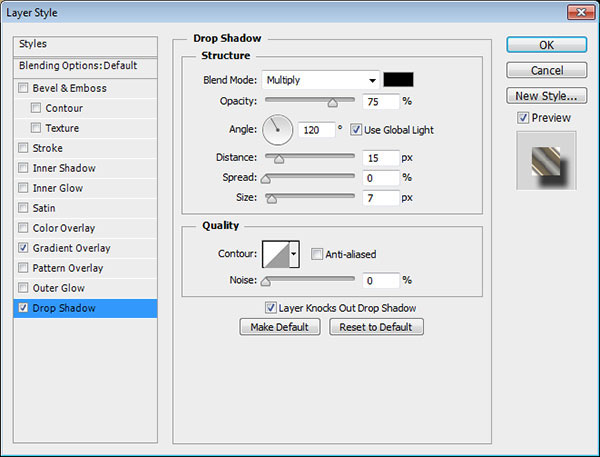This screenshot has height=457, width=600.
Task: Click the angle dial control
Action: (277, 130)
